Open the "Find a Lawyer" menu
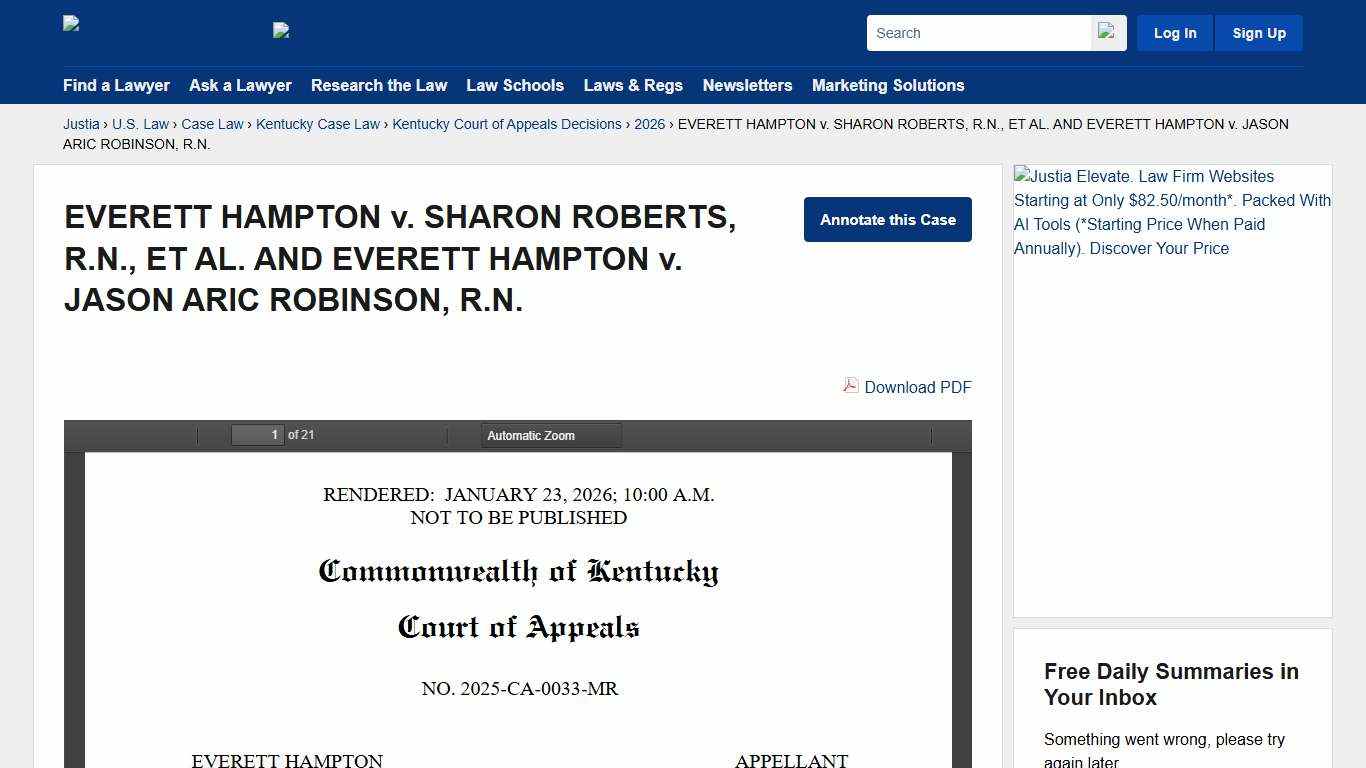Screen dimensions: 1366x768 [x=116, y=86]
